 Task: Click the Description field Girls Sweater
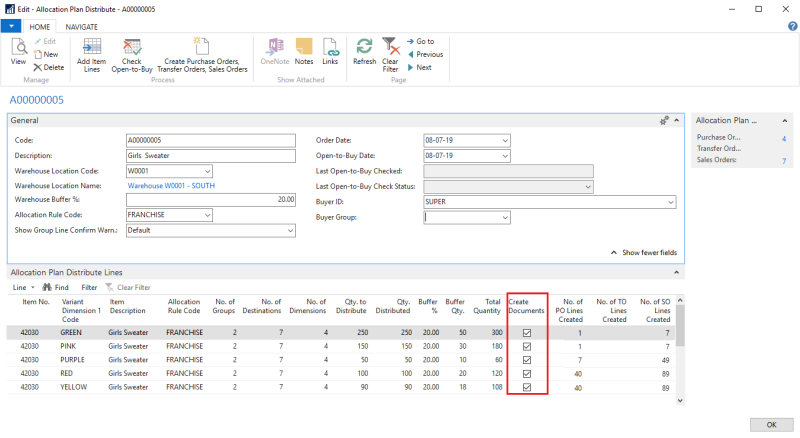coord(211,156)
